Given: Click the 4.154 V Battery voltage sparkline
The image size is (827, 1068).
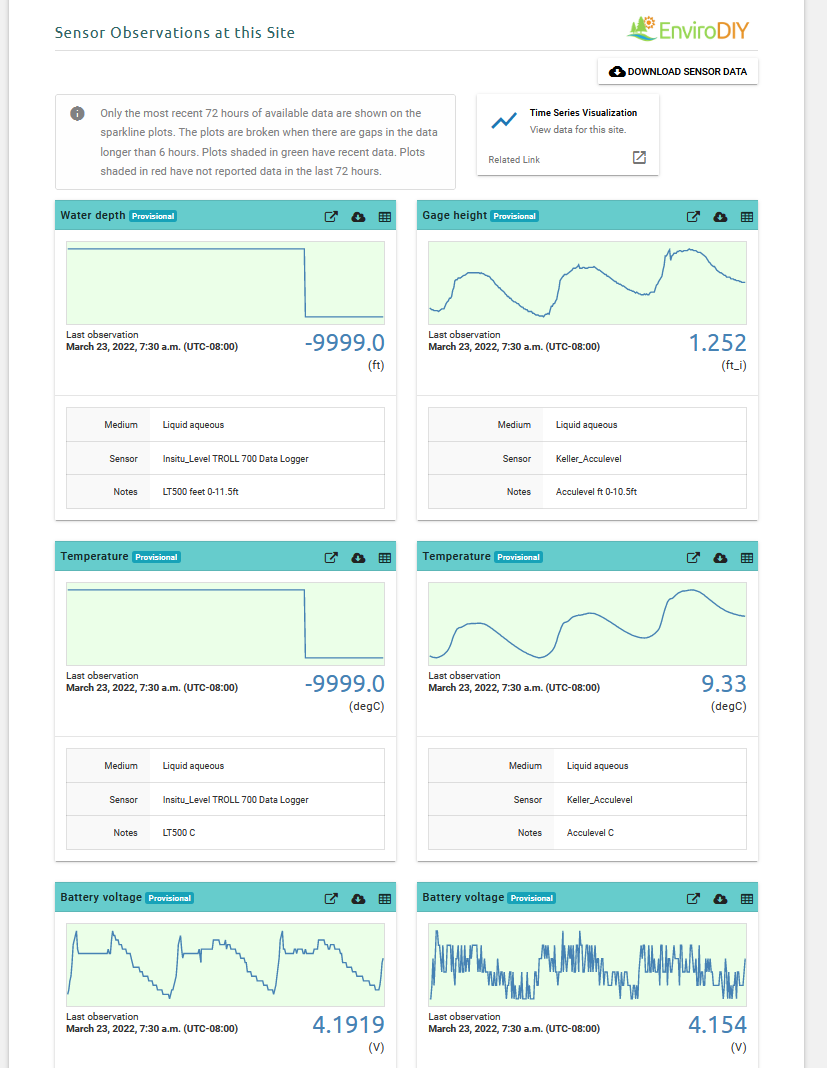Looking at the screenshot, I should click(x=587, y=964).
